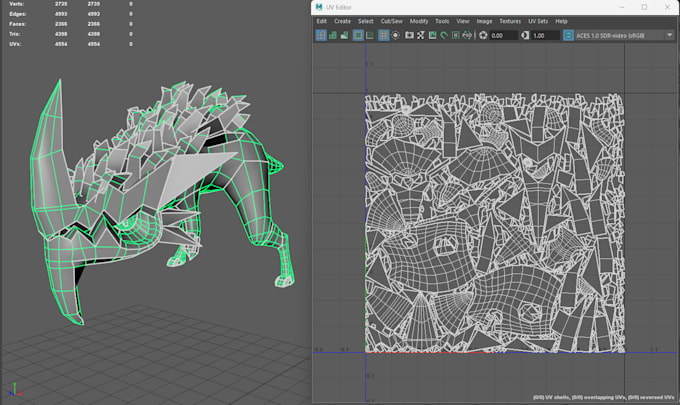Image resolution: width=680 pixels, height=405 pixels.
Task: Click the third green distortion toolbar icon
Action: [x=344, y=35]
